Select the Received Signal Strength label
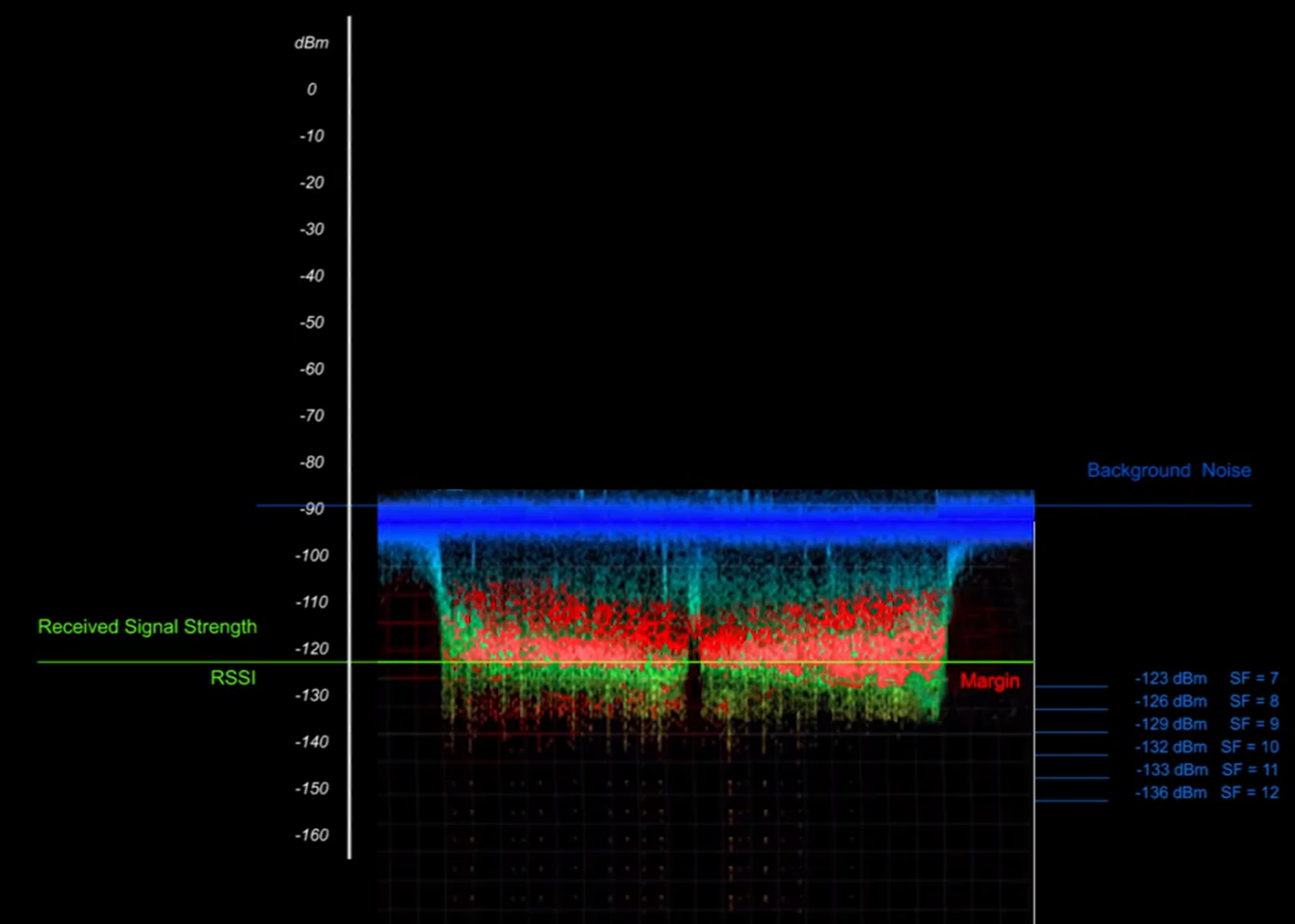This screenshot has height=924, width=1295. pyautogui.click(x=147, y=627)
